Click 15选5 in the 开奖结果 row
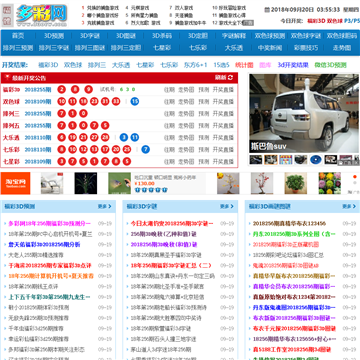The height and width of the screenshot is (360, 360). [221, 65]
